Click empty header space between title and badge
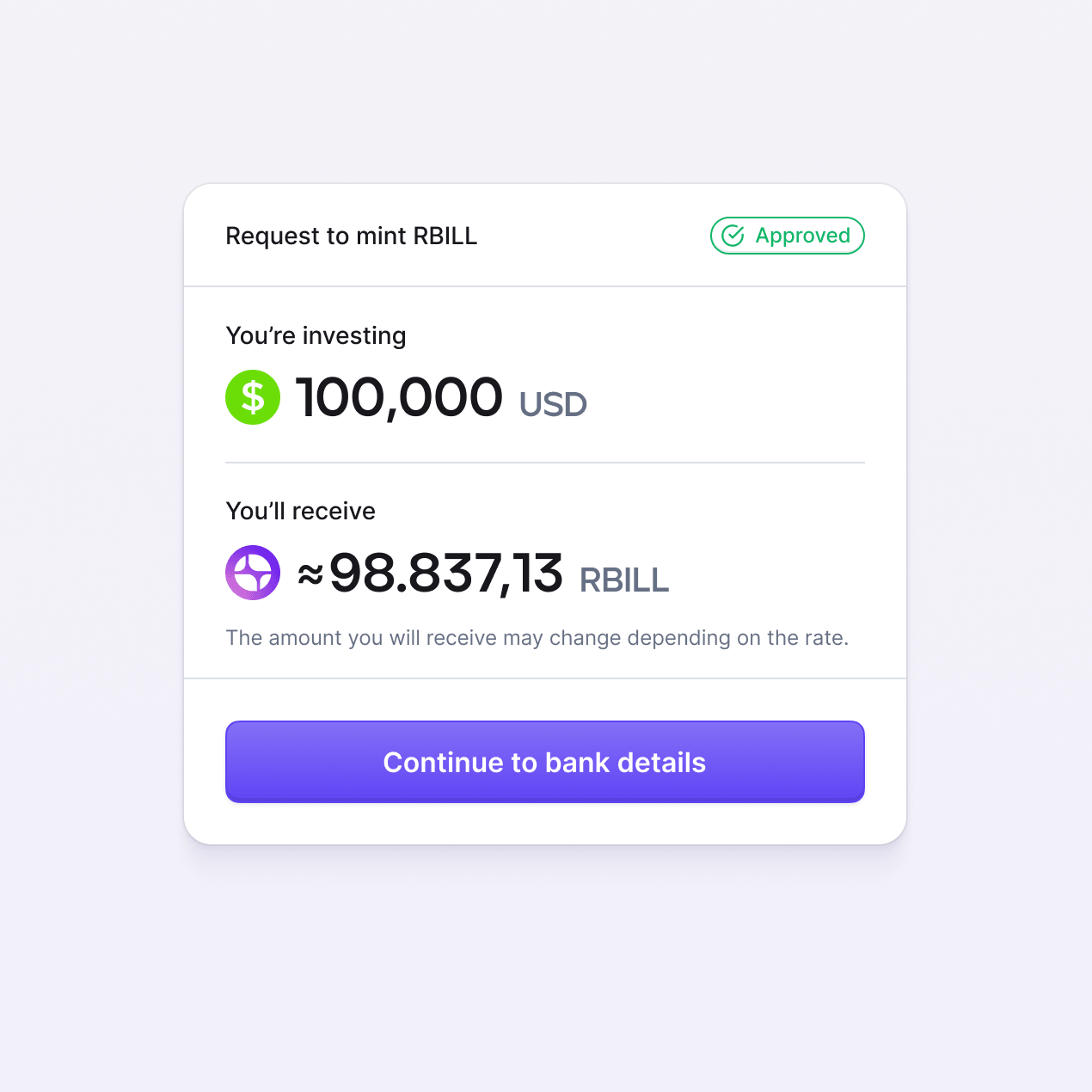Image resolution: width=1092 pixels, height=1092 pixels. tap(593, 236)
